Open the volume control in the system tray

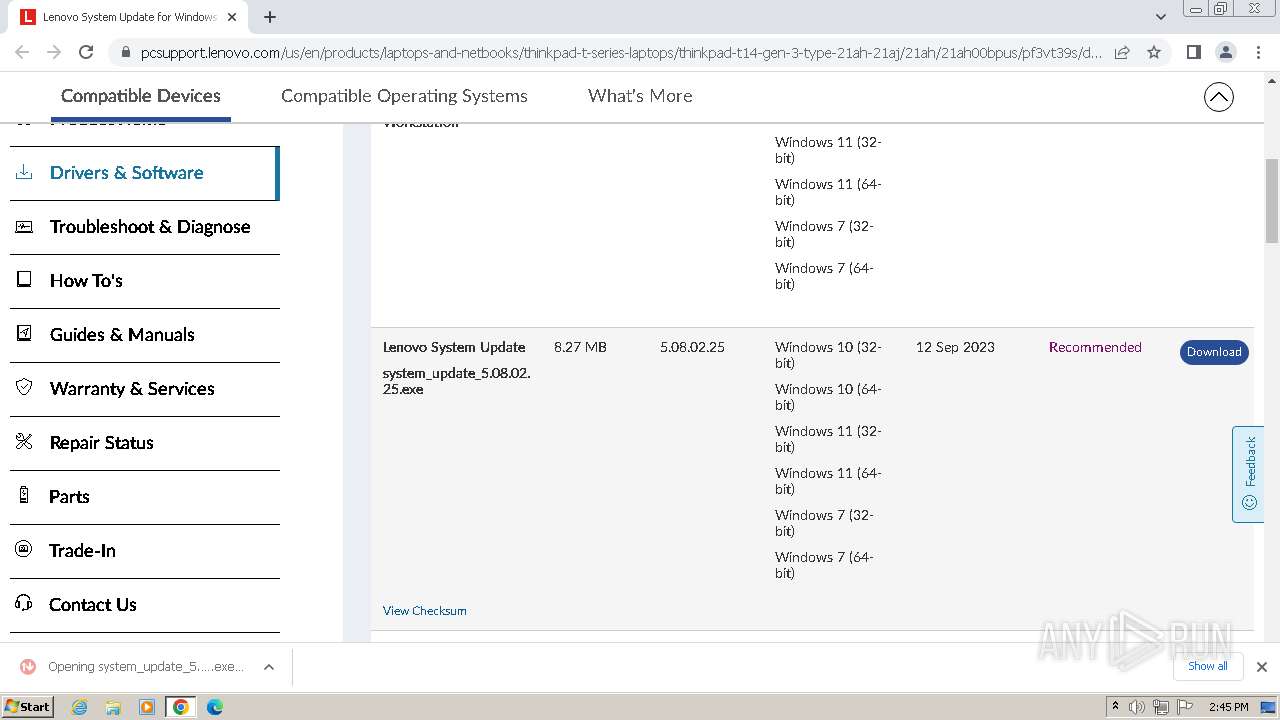pos(1137,707)
